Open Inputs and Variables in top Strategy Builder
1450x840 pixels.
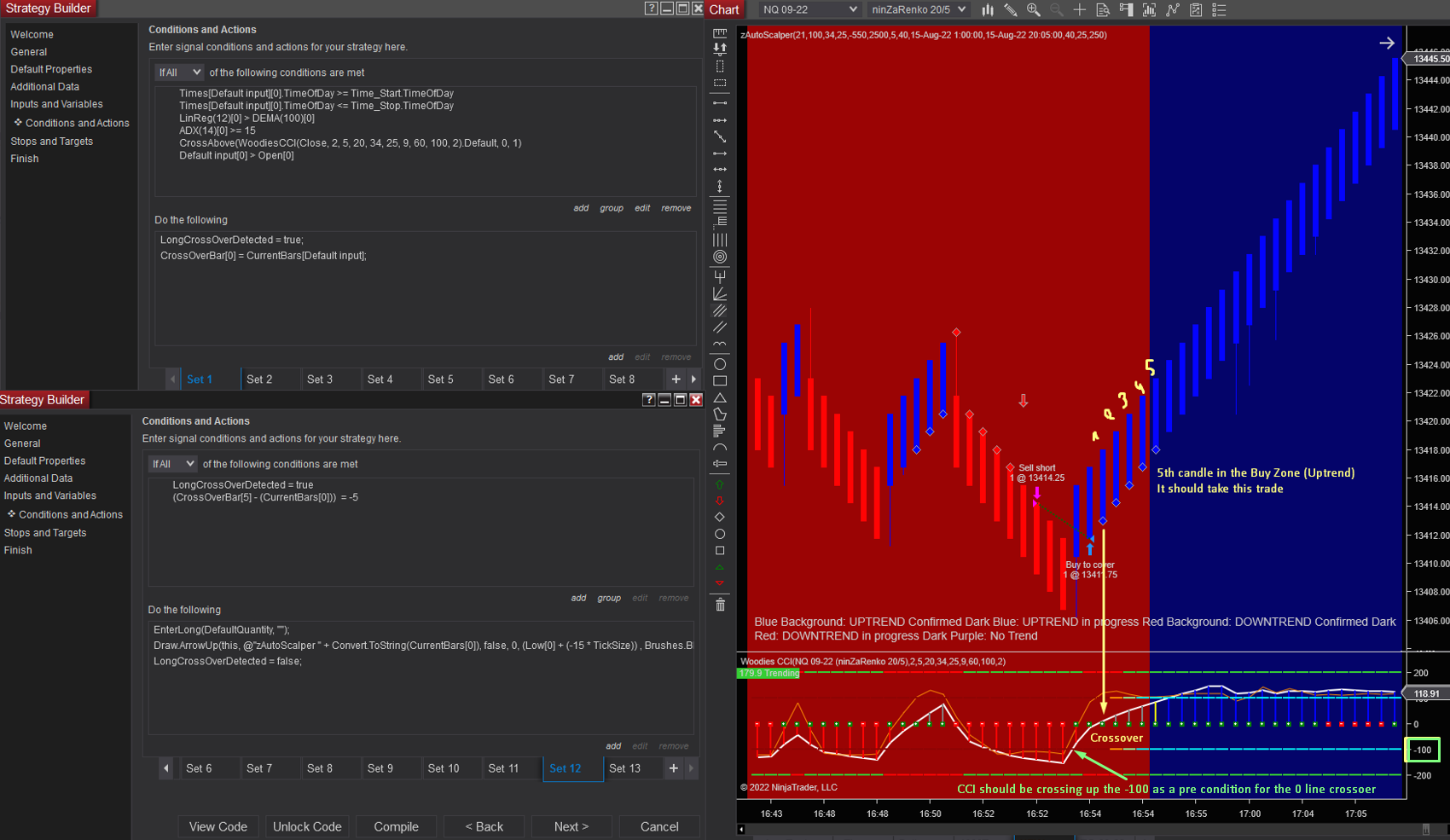point(56,104)
